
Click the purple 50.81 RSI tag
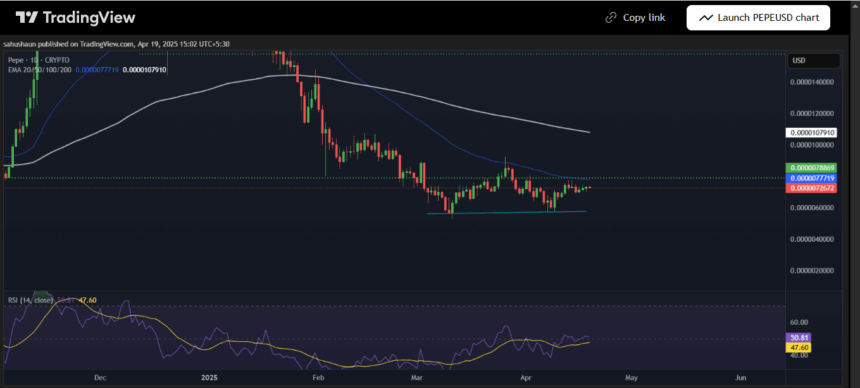point(799,338)
